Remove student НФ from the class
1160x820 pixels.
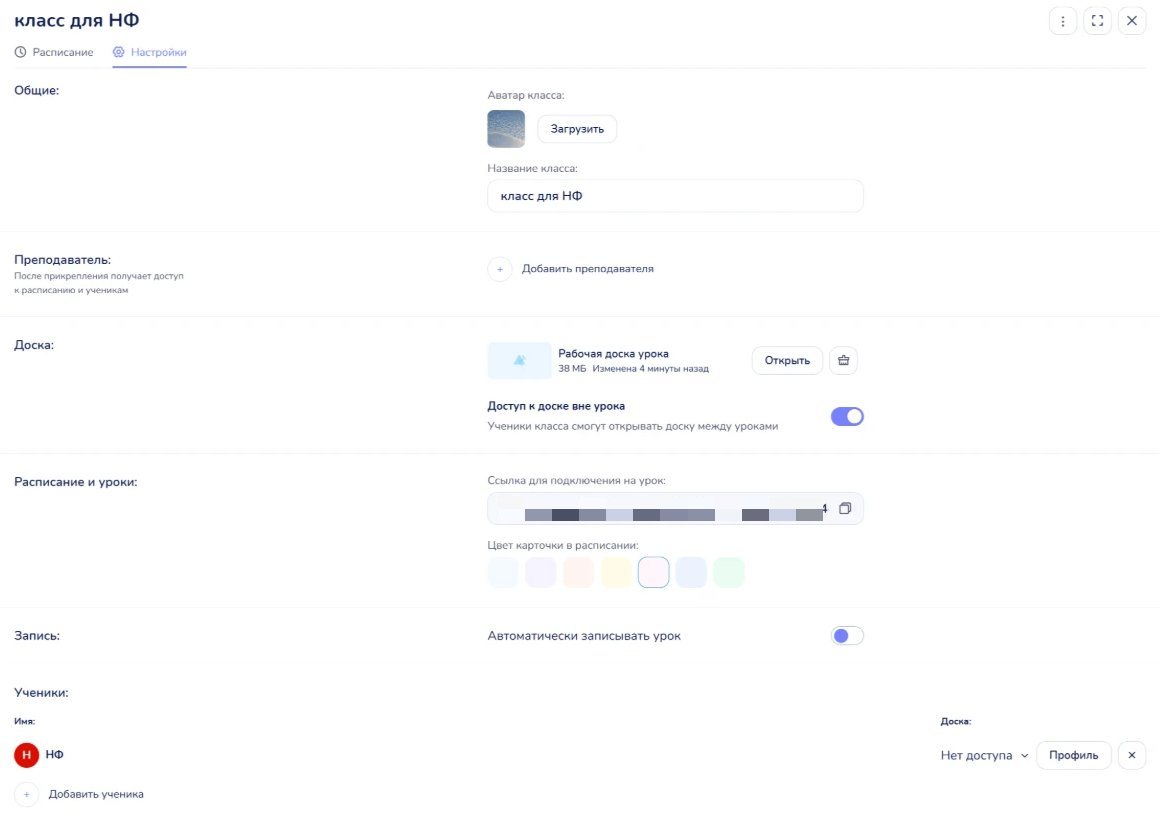[x=1132, y=756]
